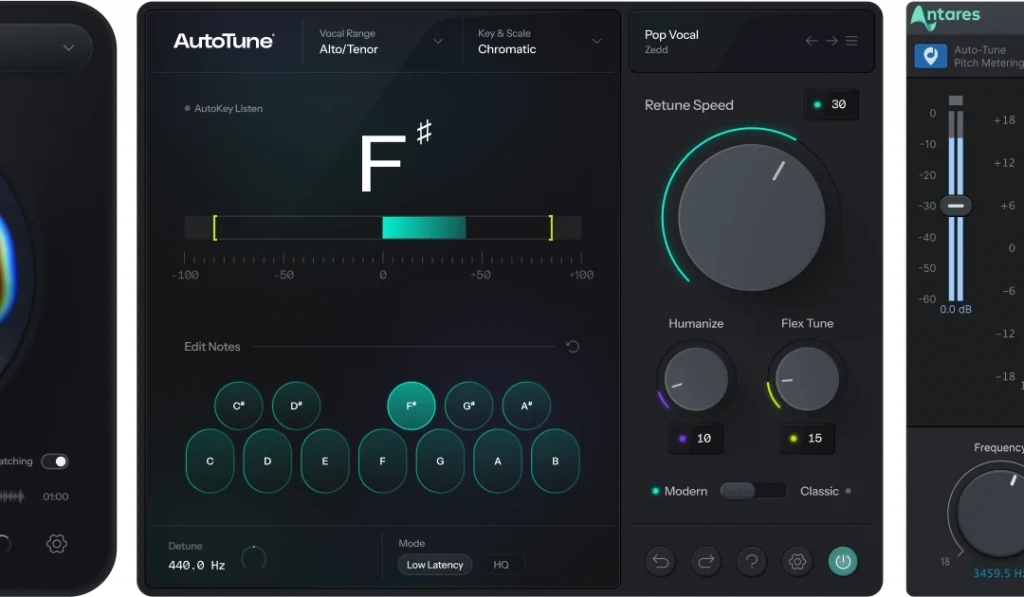Toggle the AutoTune power bypass button
The width and height of the screenshot is (1024, 597).
(843, 561)
